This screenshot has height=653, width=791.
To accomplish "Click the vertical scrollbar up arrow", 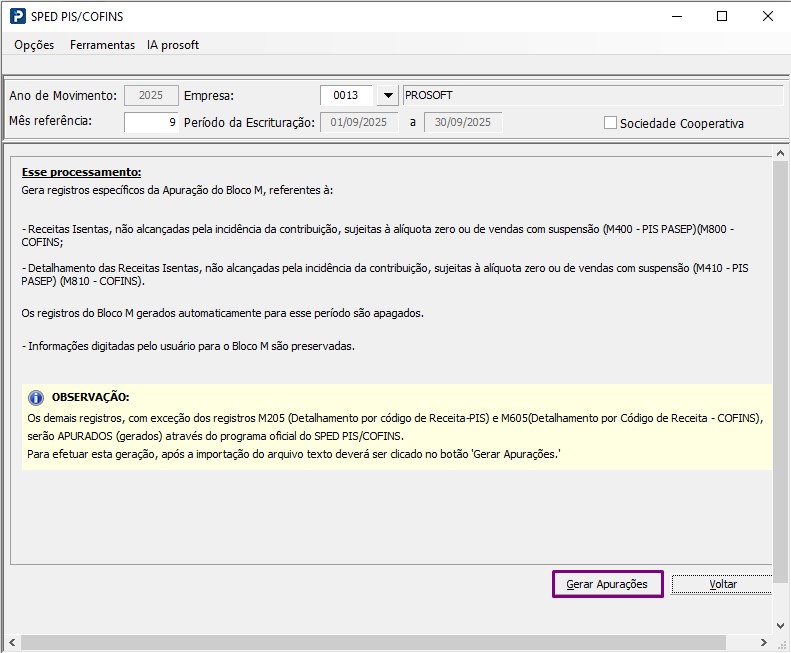I will pos(781,151).
